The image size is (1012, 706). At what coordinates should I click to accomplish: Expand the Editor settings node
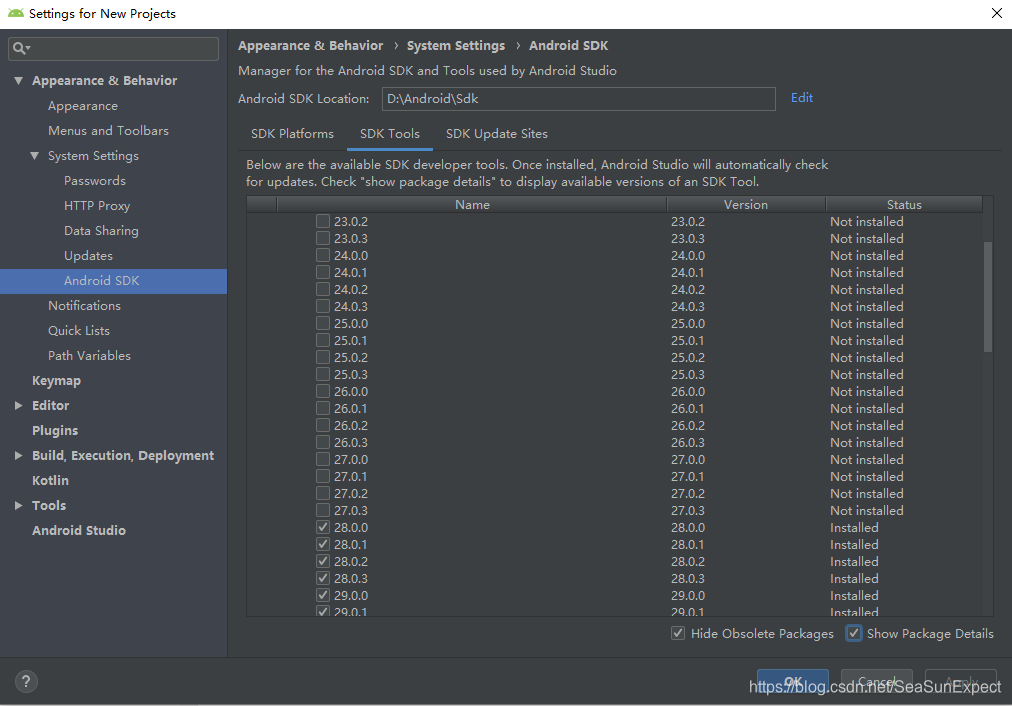(19, 405)
